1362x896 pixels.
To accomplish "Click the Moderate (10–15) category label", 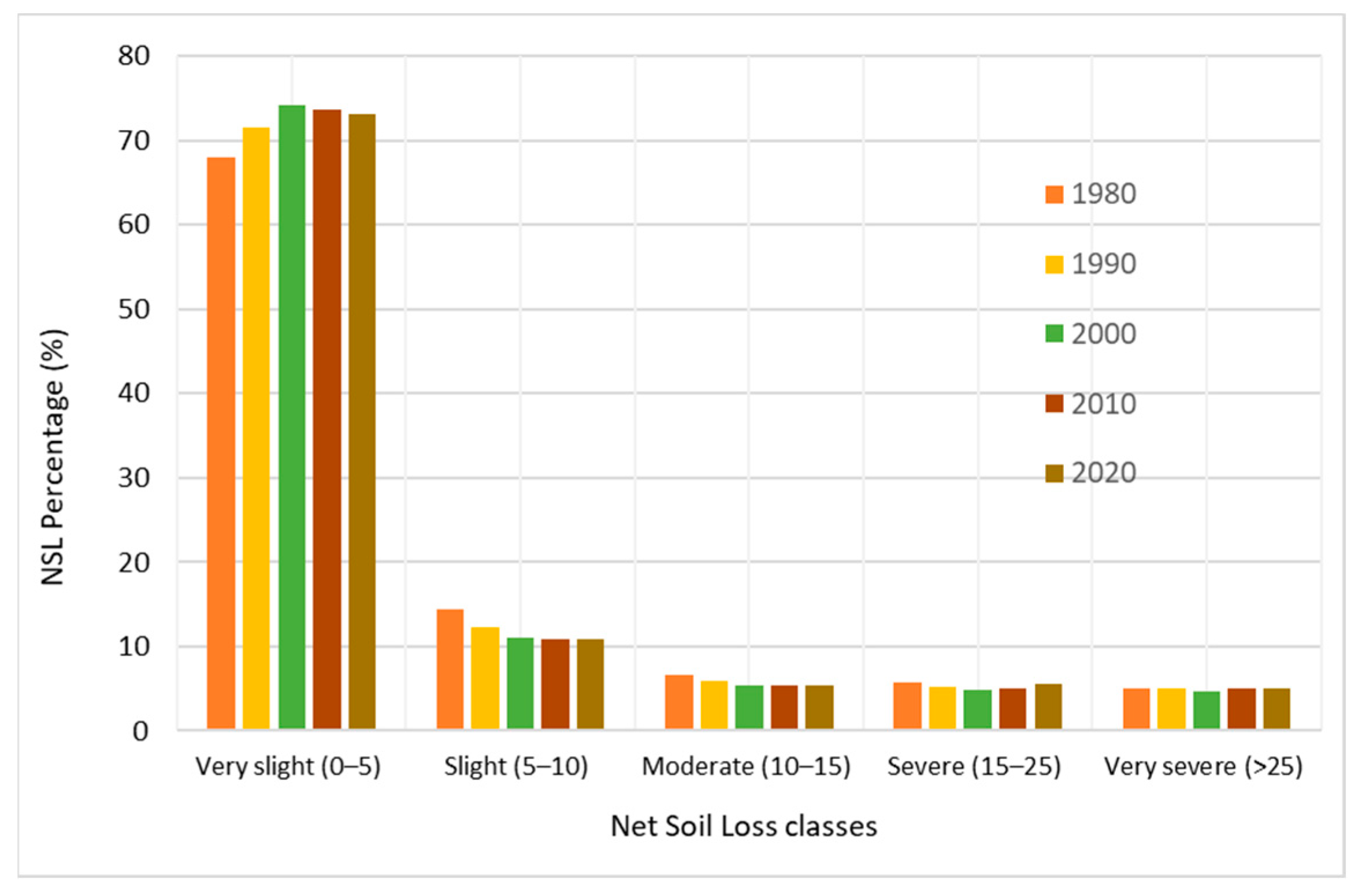I will 745,767.
